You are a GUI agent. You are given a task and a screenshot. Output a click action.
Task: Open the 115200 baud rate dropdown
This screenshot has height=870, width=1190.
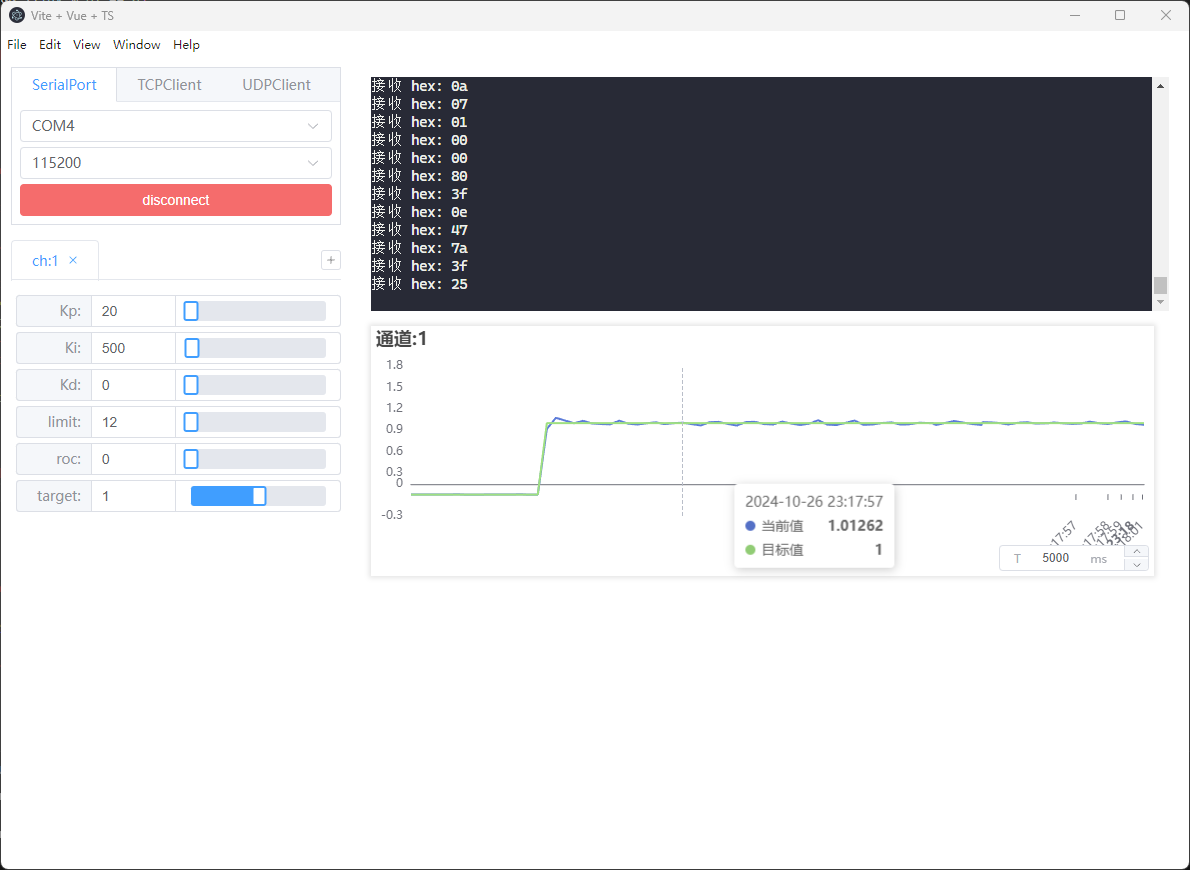(175, 162)
